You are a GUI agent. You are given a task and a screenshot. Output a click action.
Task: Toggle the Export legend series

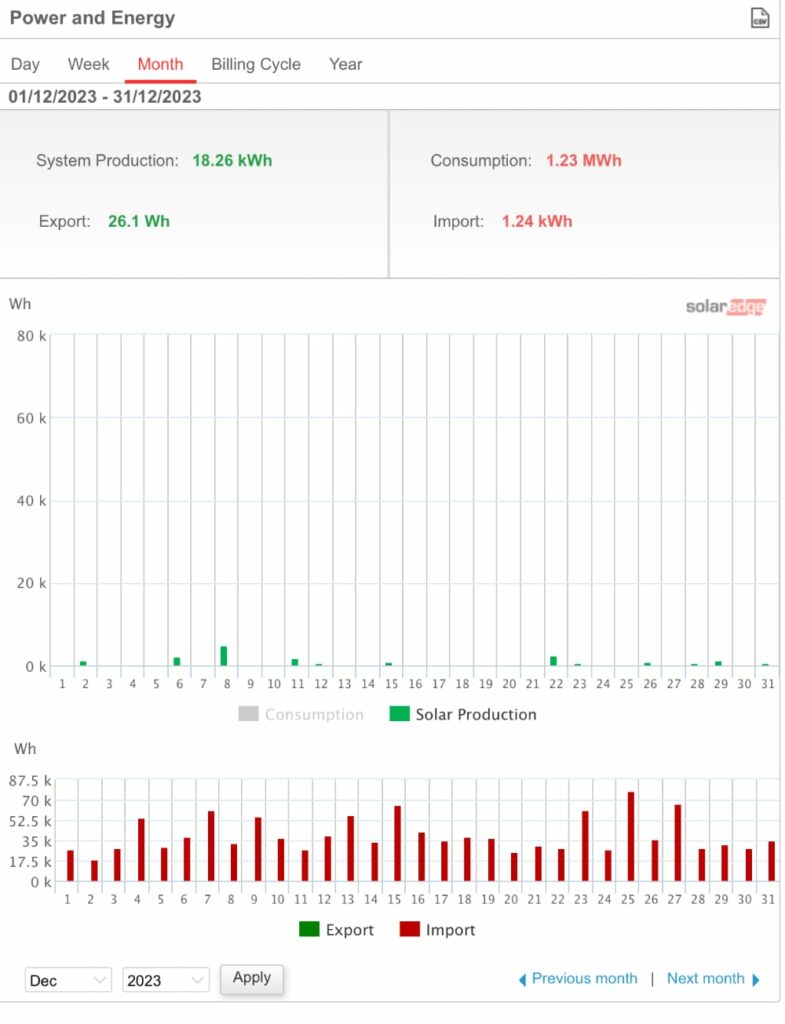[x=336, y=929]
